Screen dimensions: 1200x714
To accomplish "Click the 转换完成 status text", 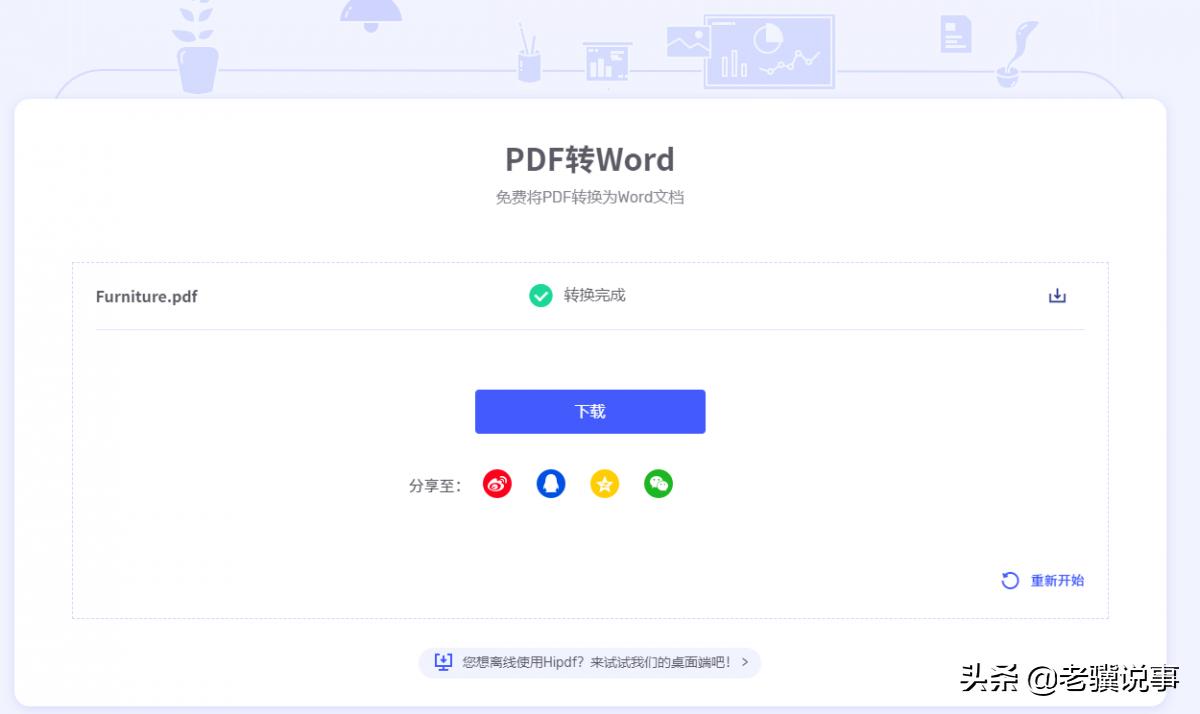I will click(596, 296).
